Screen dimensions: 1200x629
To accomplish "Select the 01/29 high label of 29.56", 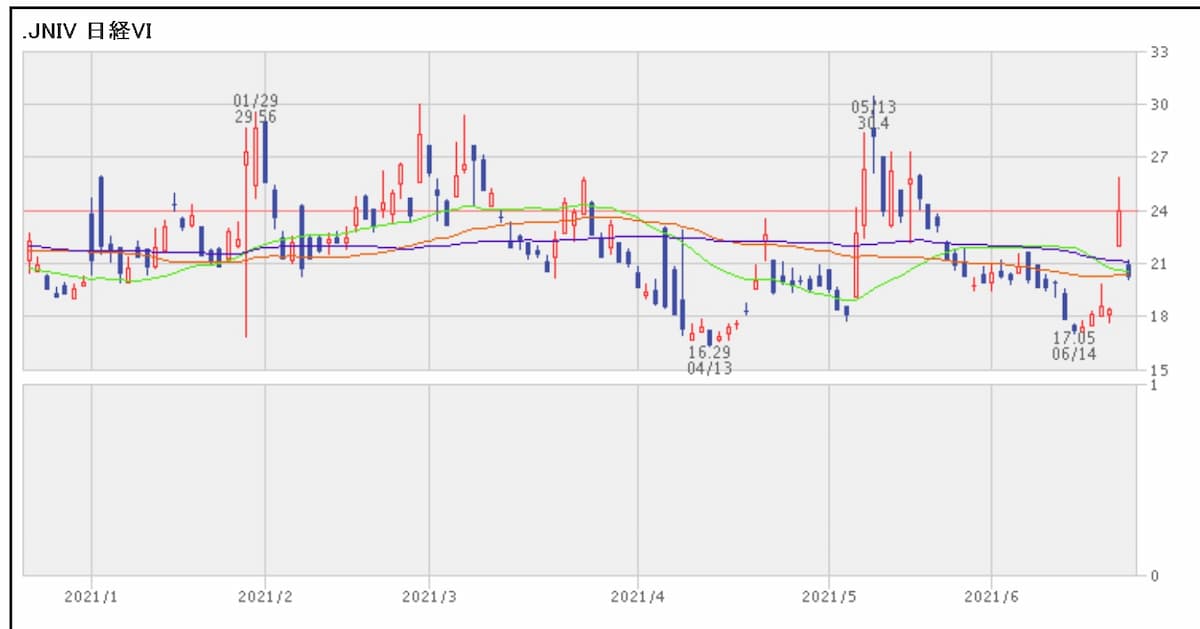I will pos(255,109).
